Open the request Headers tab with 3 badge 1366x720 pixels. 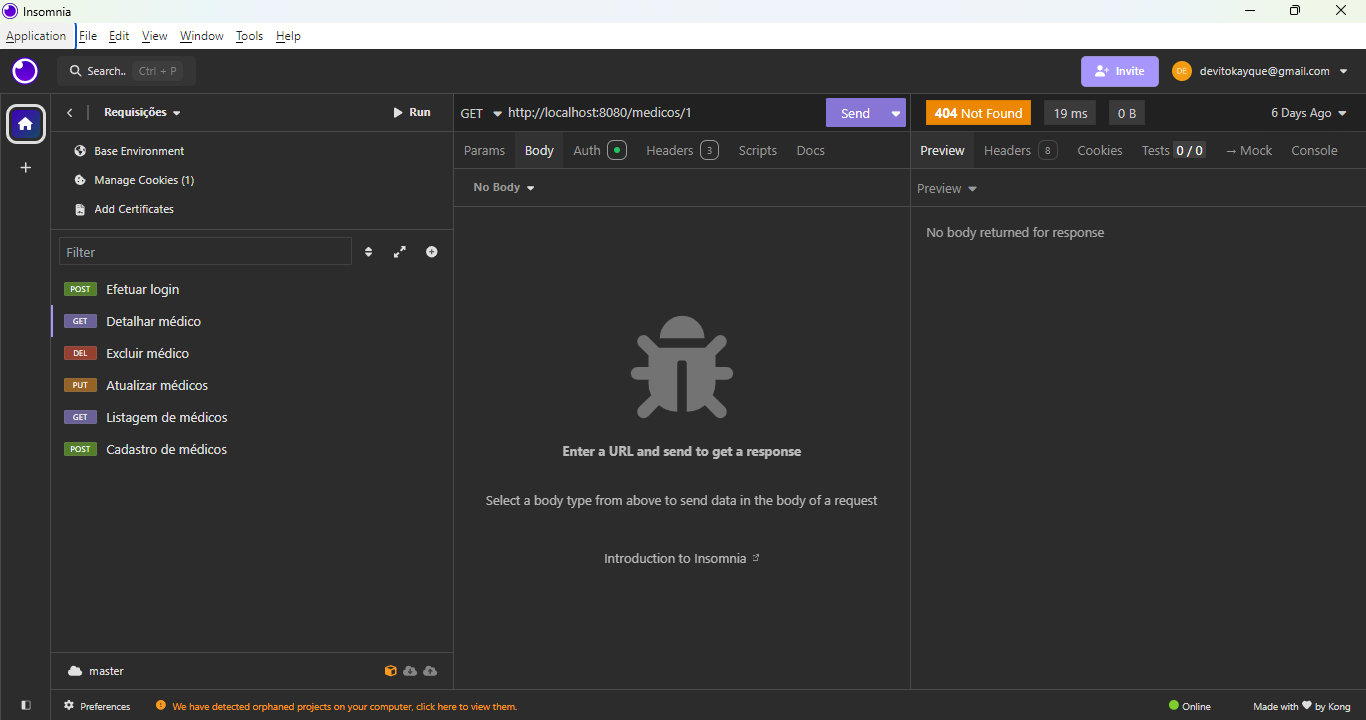coord(682,151)
